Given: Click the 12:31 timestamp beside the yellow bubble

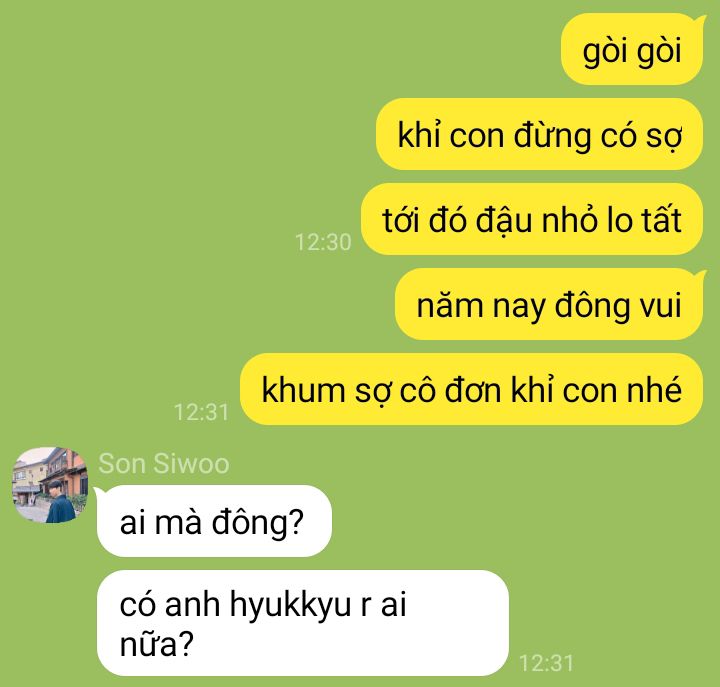Looking at the screenshot, I should pyautogui.click(x=201, y=412).
